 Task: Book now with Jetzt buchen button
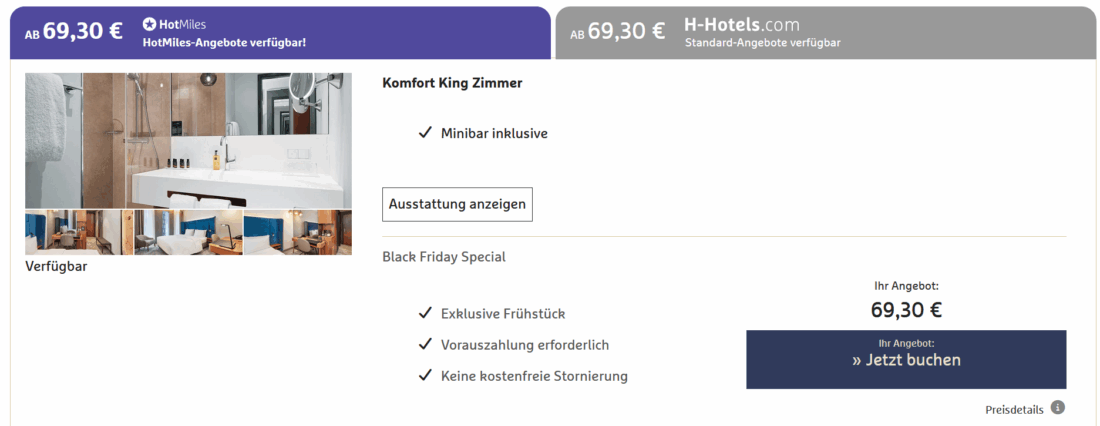[x=906, y=359]
